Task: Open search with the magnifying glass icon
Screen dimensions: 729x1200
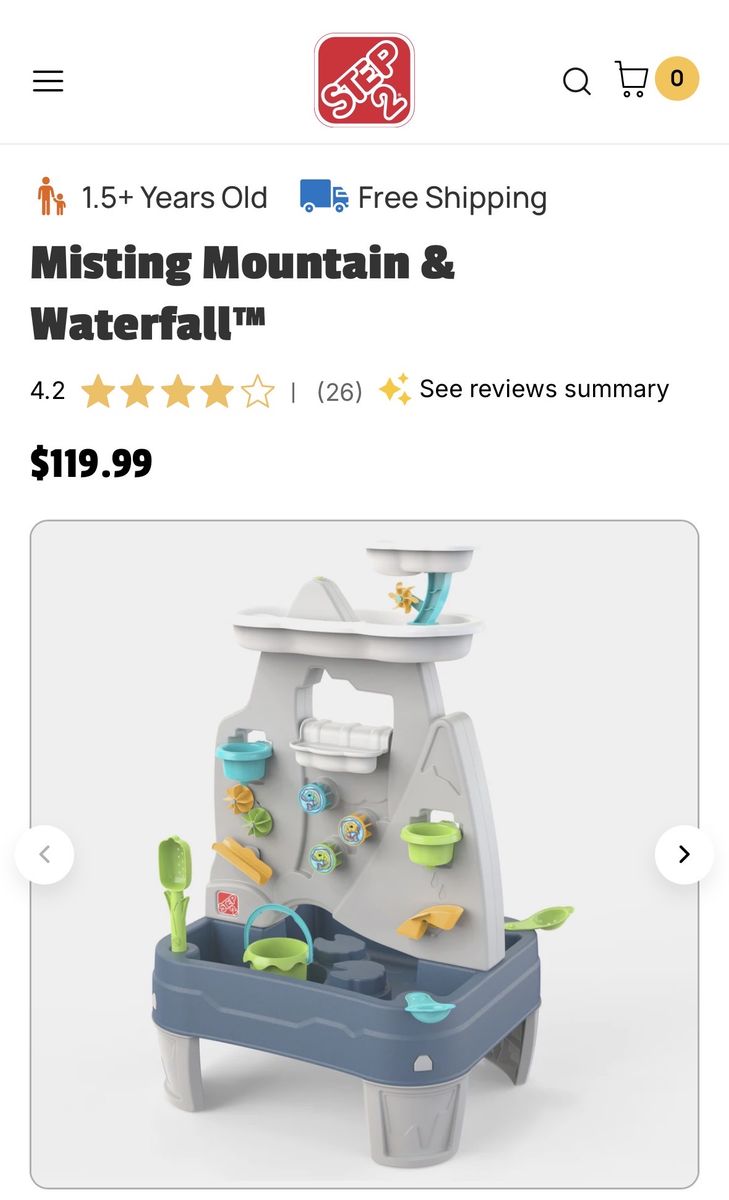Action: (x=577, y=81)
